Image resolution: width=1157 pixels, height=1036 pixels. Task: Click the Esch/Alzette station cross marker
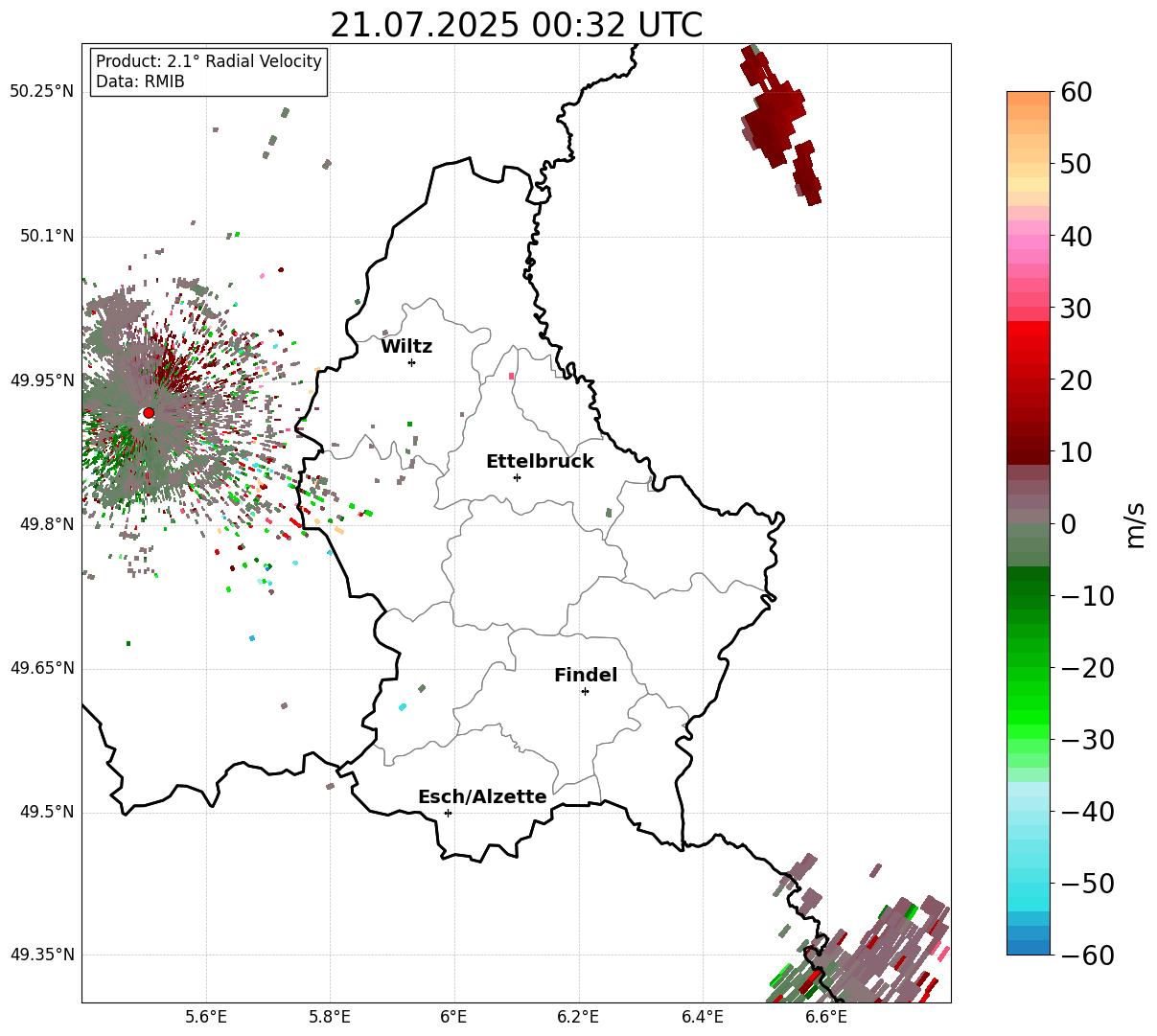448,813
